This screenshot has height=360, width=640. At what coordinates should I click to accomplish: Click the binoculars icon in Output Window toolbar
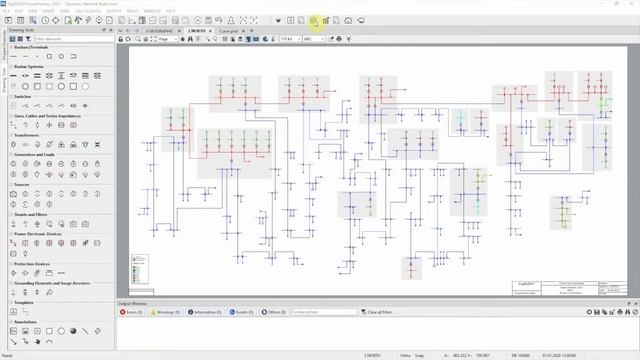(627, 312)
